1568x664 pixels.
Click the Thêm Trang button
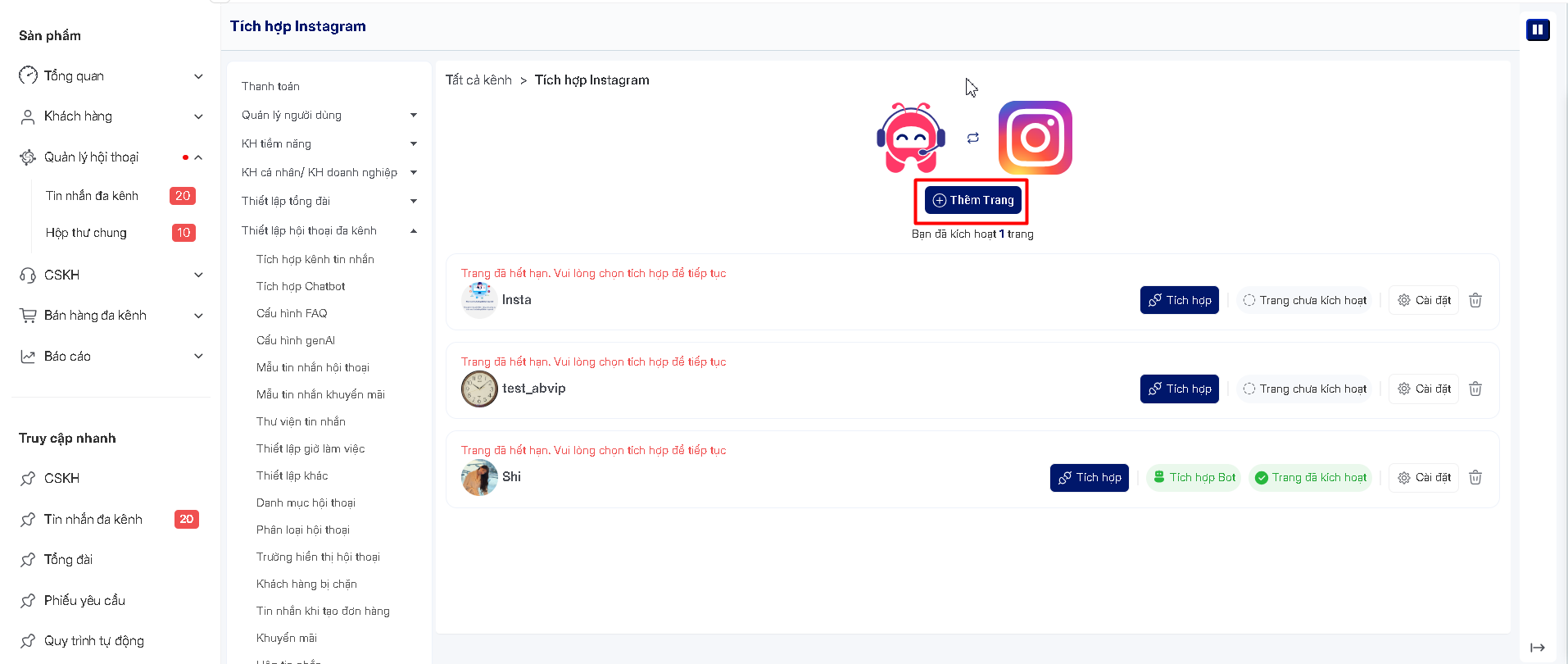[973, 200]
